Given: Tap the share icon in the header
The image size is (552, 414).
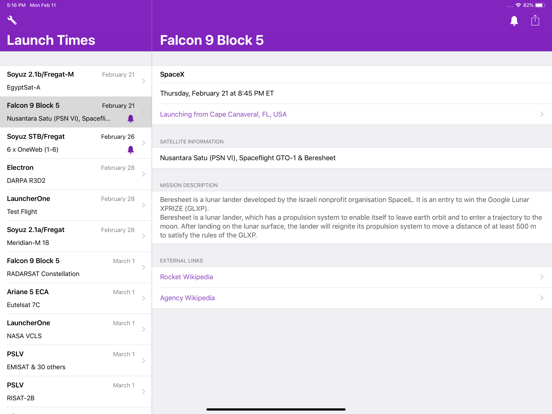Looking at the screenshot, I should tap(535, 20).
